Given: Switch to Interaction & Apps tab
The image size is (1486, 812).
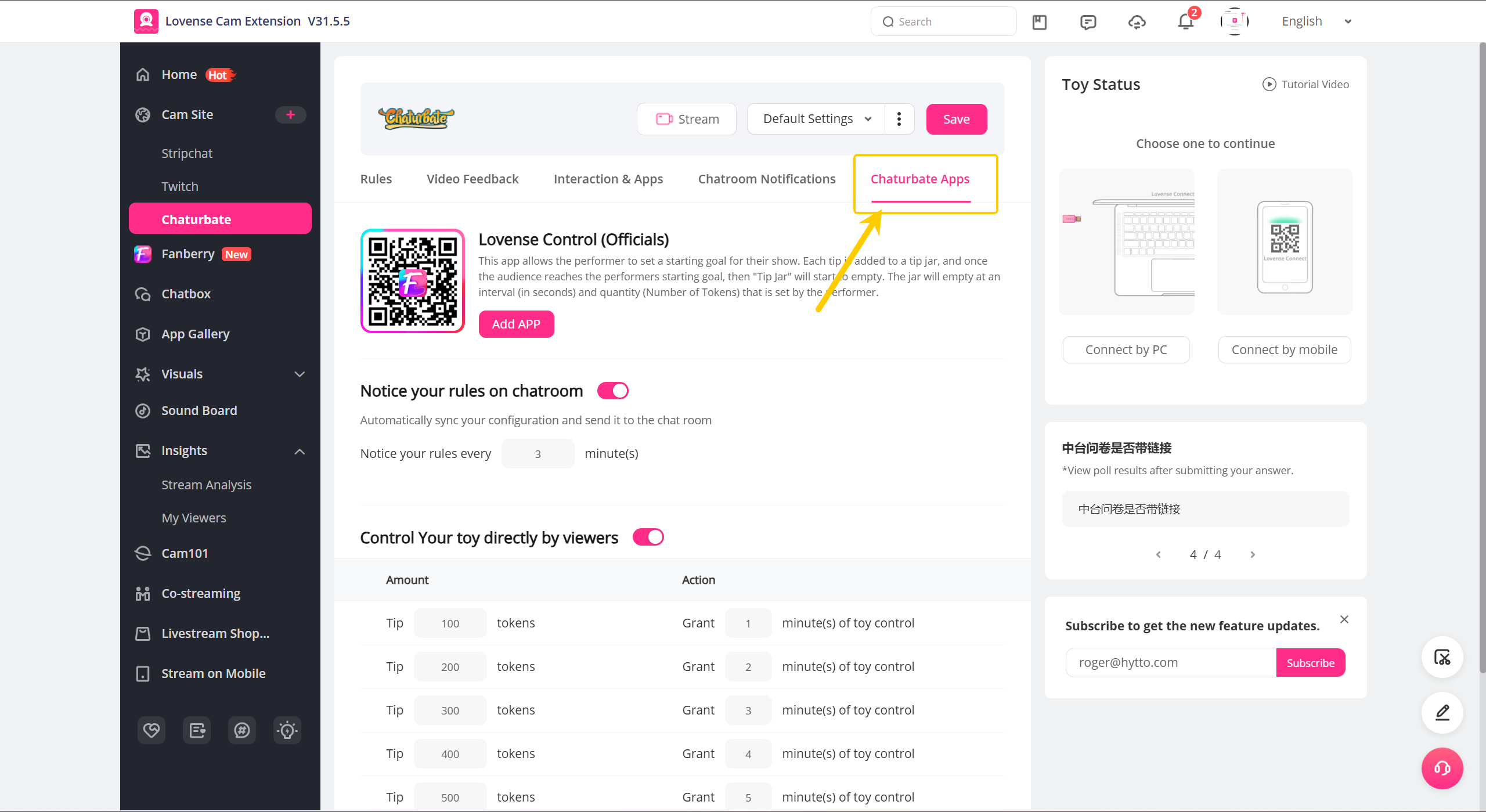Looking at the screenshot, I should tap(608, 179).
